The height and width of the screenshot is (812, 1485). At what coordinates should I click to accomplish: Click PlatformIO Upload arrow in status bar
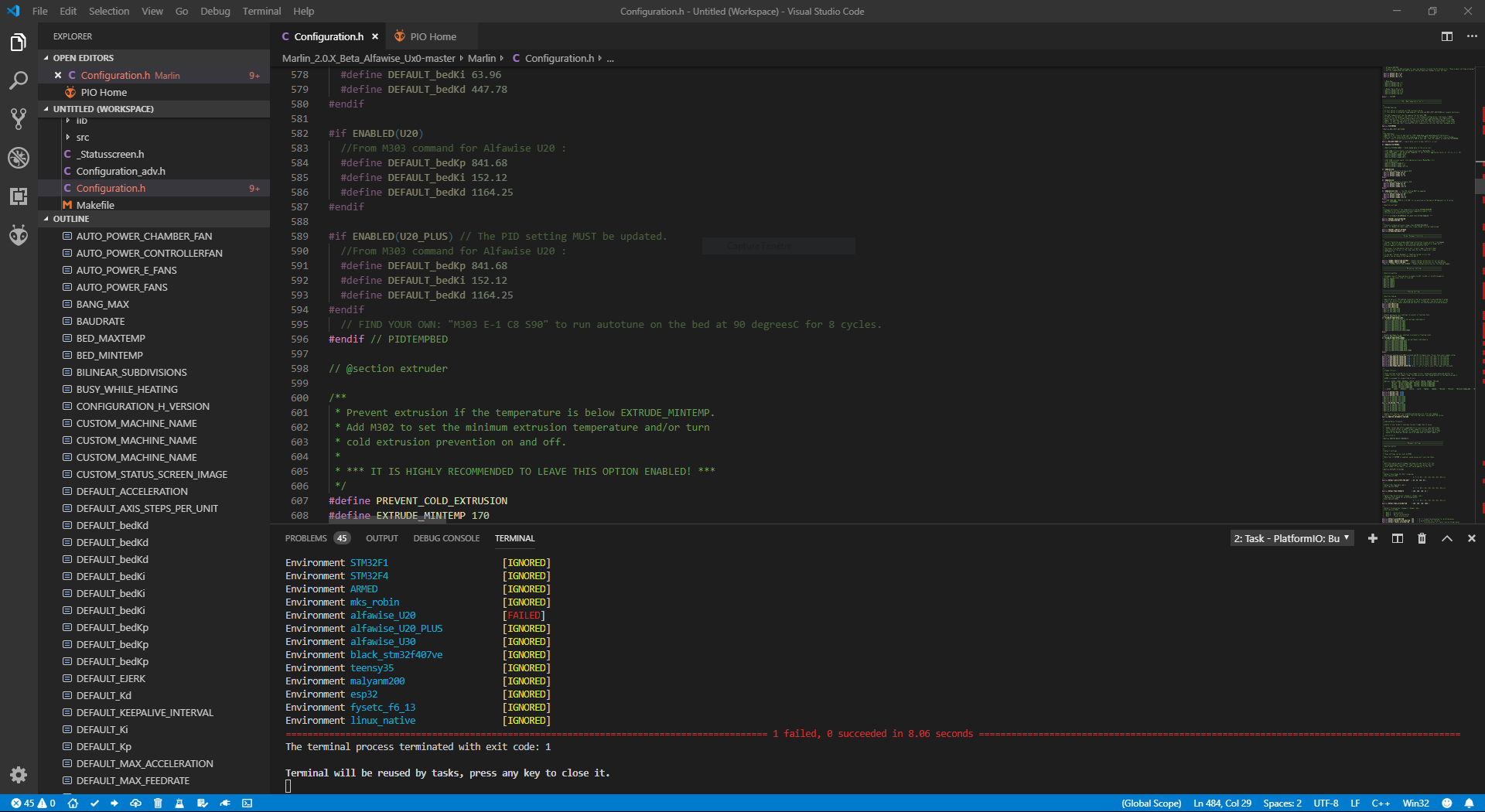114,803
